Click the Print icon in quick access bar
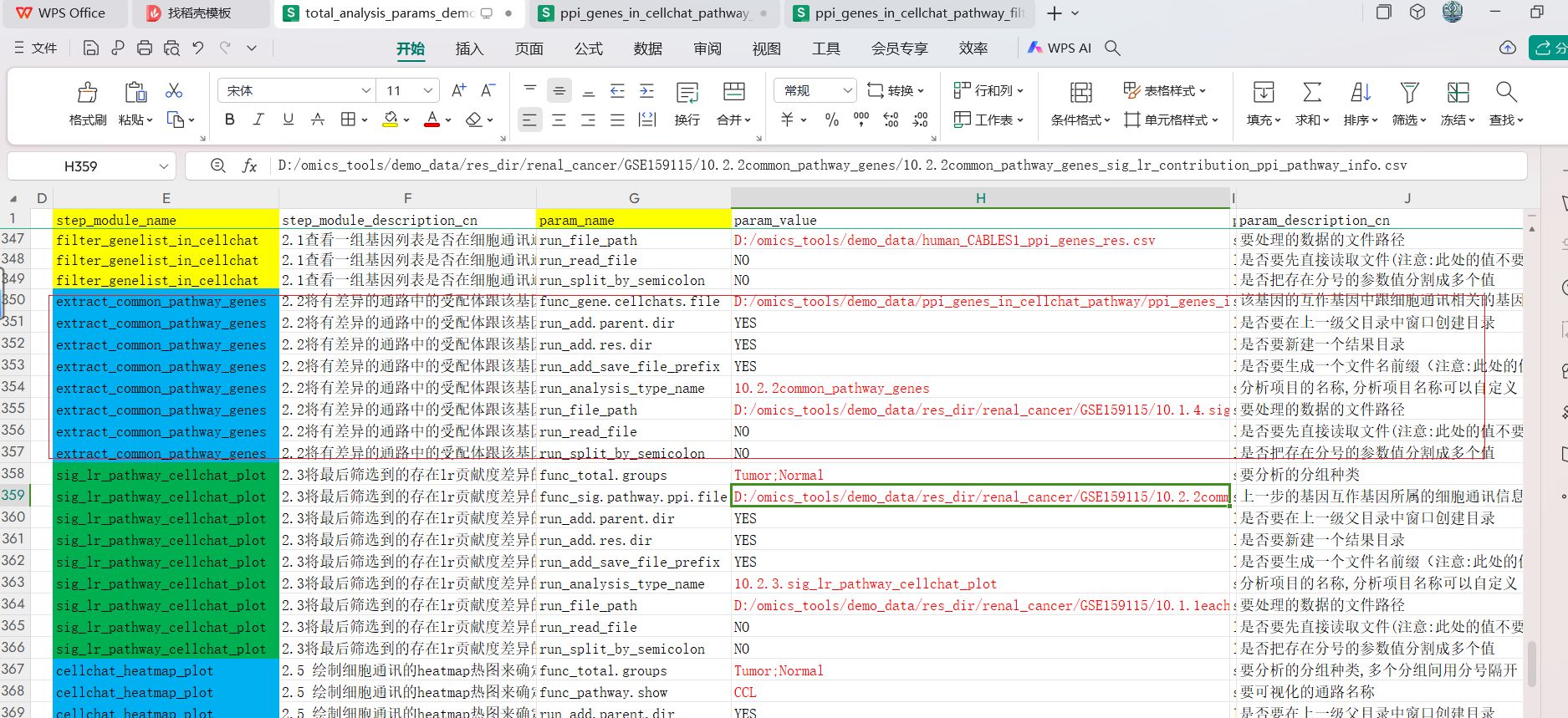The image size is (1568, 718). click(x=145, y=48)
